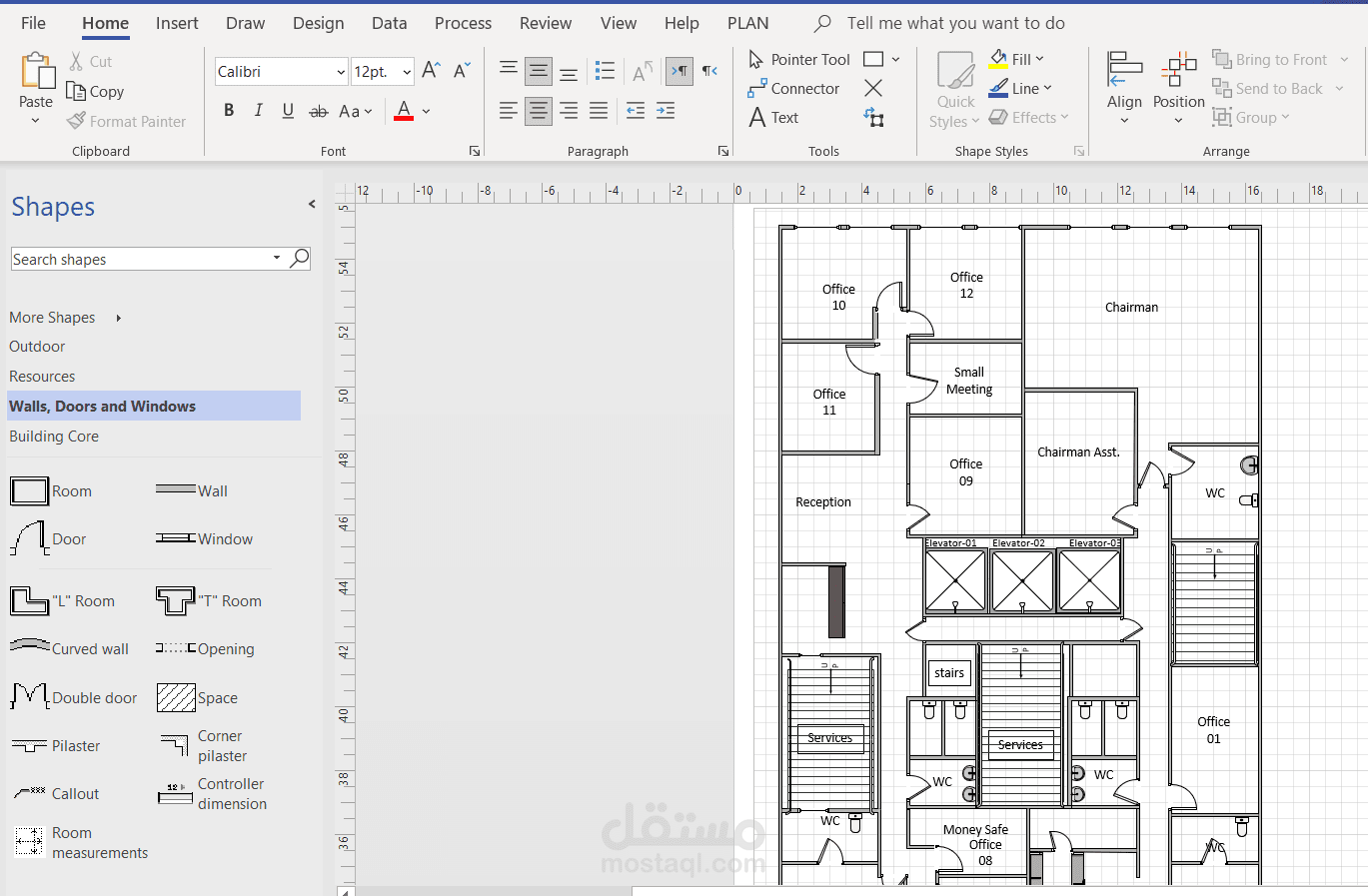Select the Pointer Tool
The height and width of the screenshot is (896, 1368).
point(799,60)
